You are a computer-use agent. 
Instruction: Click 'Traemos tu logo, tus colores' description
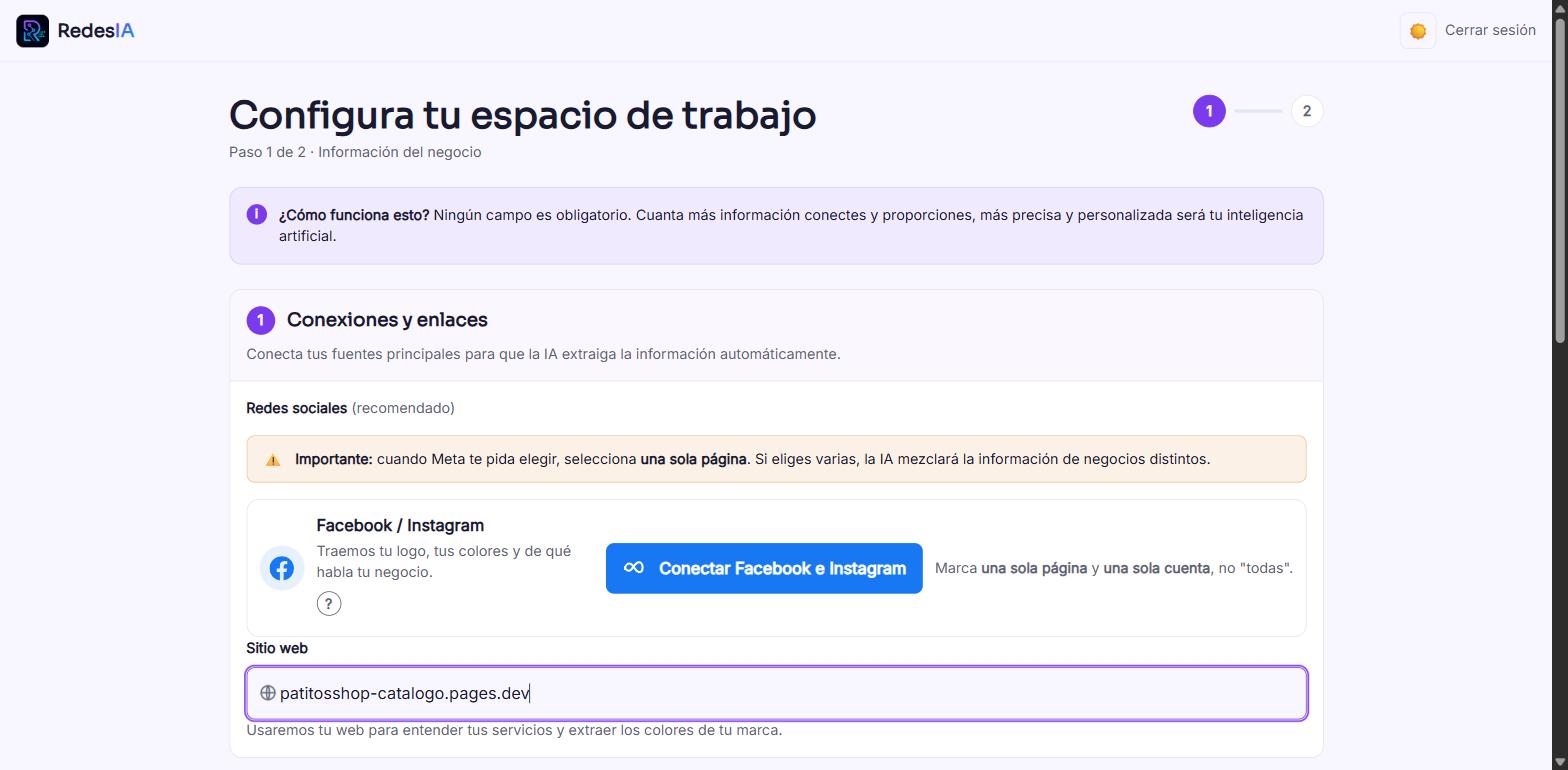click(x=444, y=562)
